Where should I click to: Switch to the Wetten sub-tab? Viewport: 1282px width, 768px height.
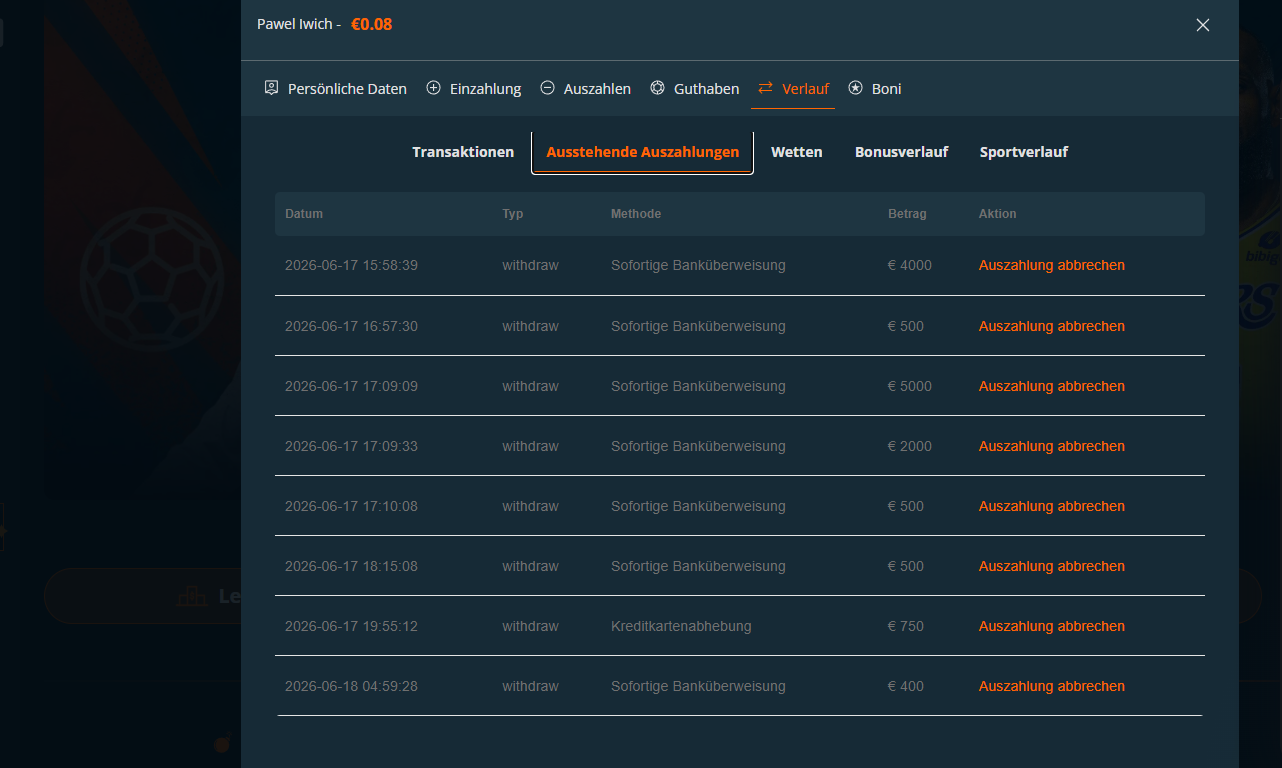[x=797, y=152]
